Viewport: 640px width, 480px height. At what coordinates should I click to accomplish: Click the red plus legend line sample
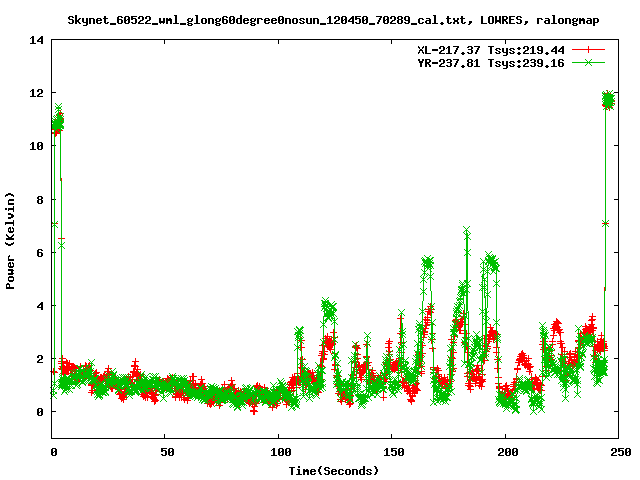tap(588, 50)
